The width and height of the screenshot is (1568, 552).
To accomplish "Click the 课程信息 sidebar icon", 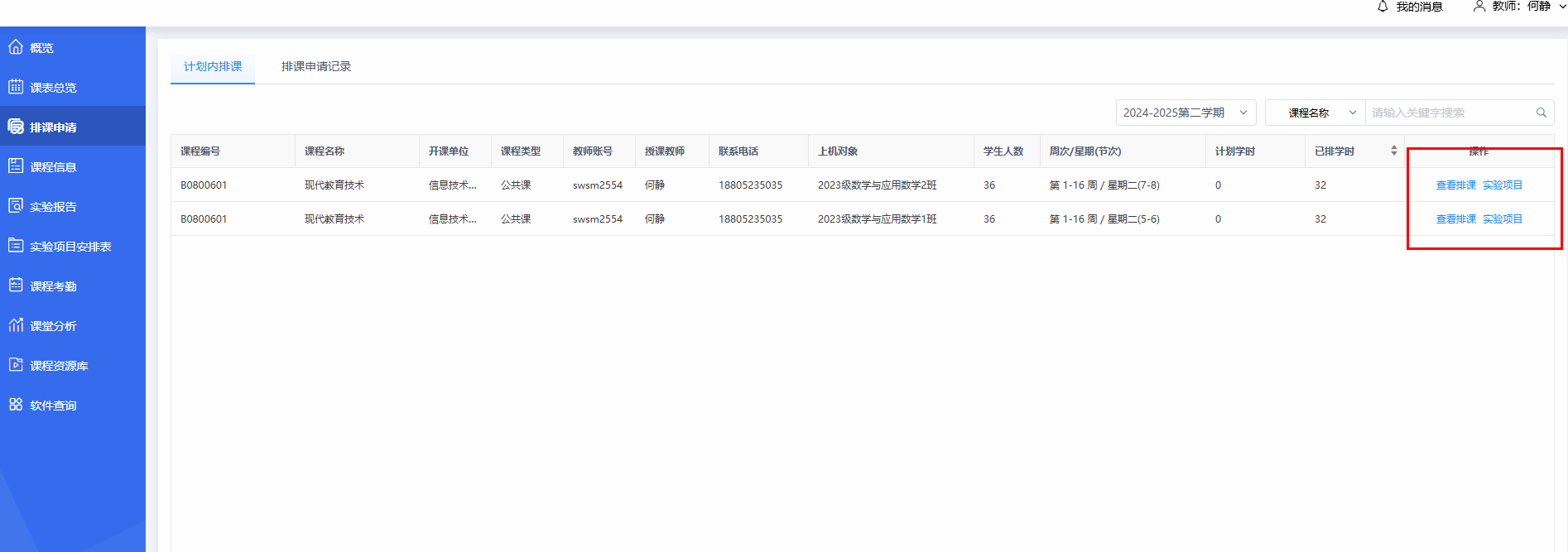I will (16, 166).
